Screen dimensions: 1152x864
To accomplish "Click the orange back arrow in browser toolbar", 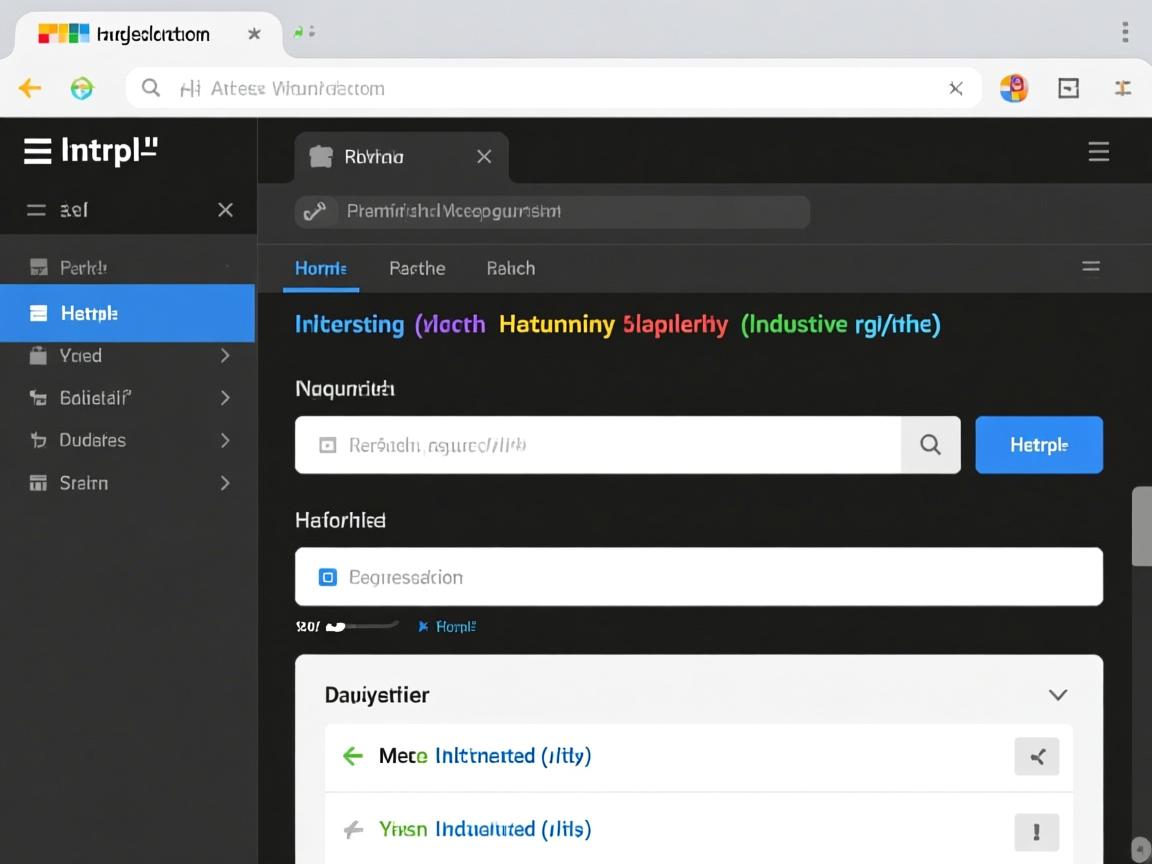I will pos(30,88).
